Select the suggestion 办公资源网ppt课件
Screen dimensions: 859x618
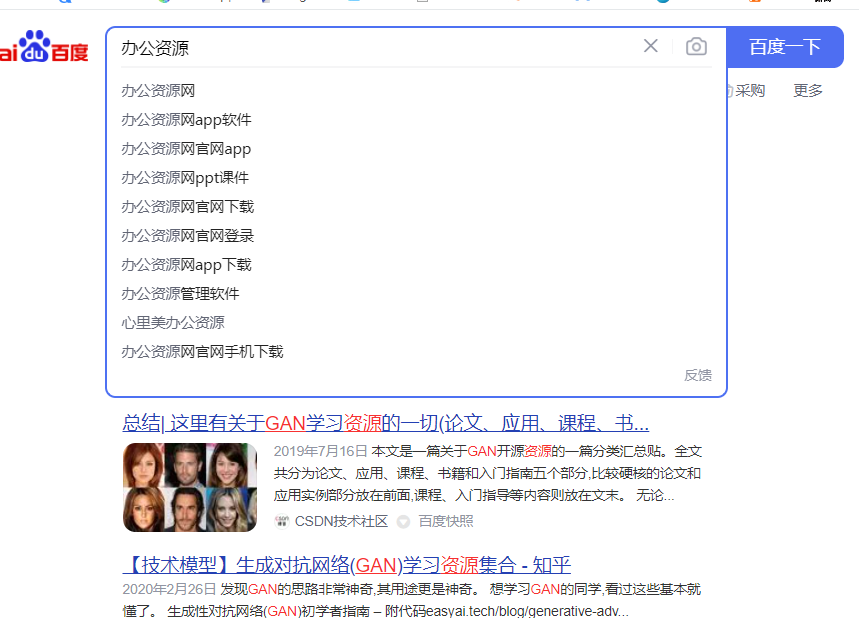pos(185,178)
